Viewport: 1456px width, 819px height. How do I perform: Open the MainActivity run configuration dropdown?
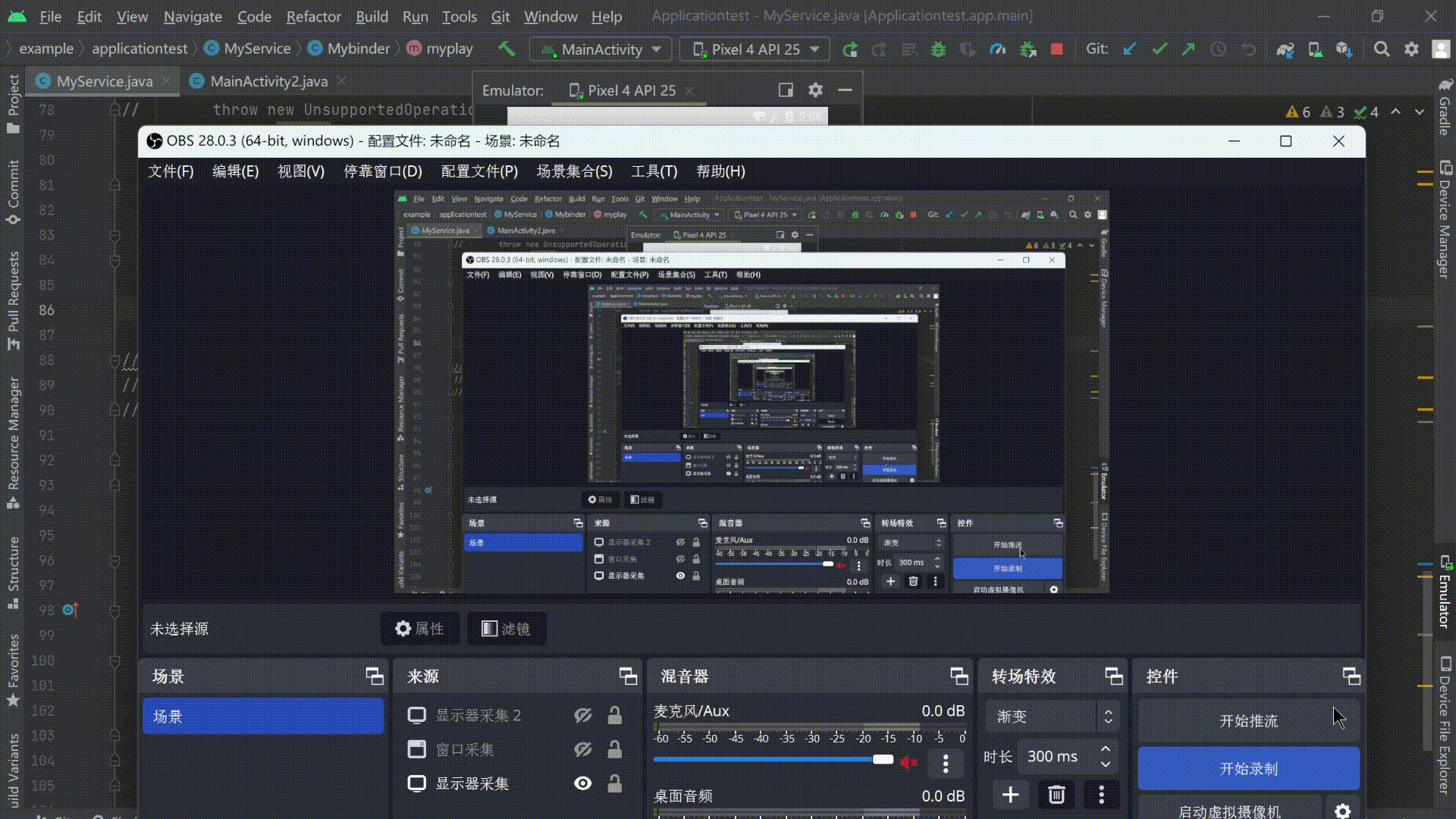point(601,49)
